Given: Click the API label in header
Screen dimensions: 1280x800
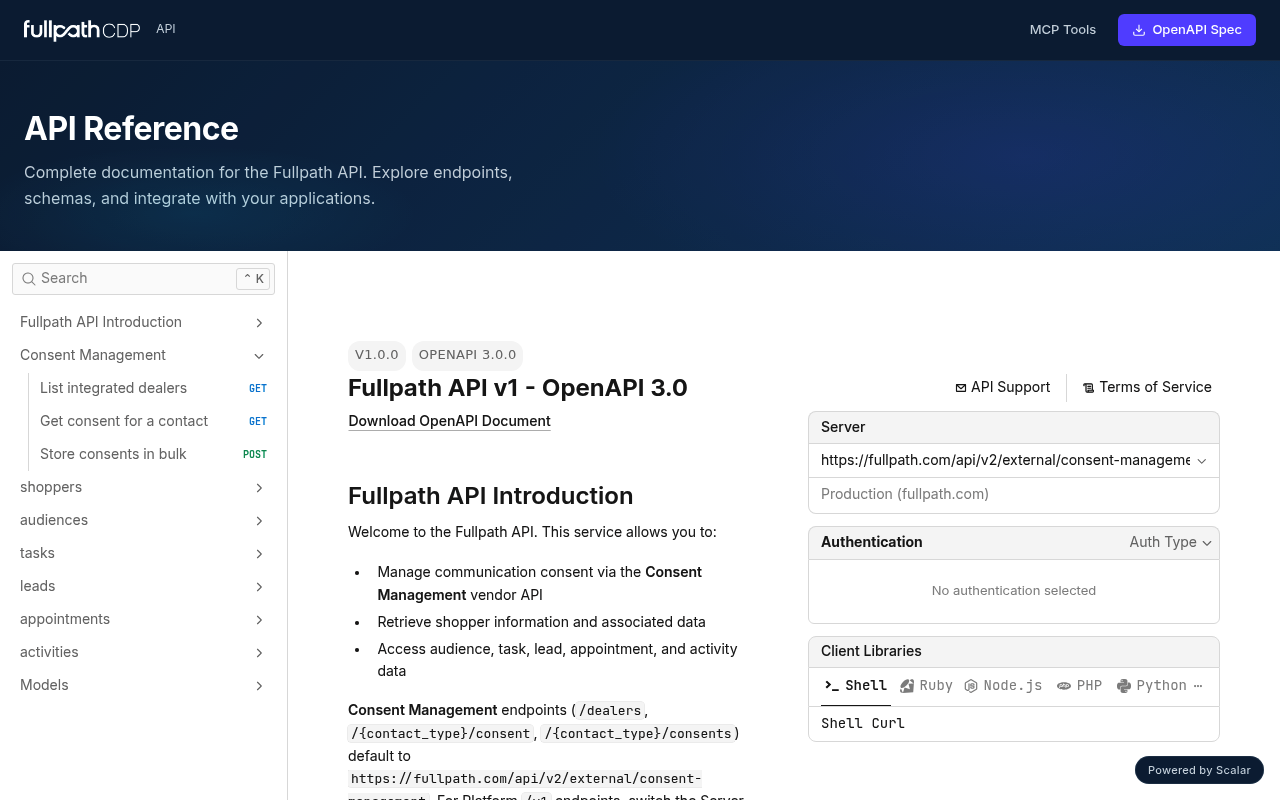Looking at the screenshot, I should (x=166, y=29).
